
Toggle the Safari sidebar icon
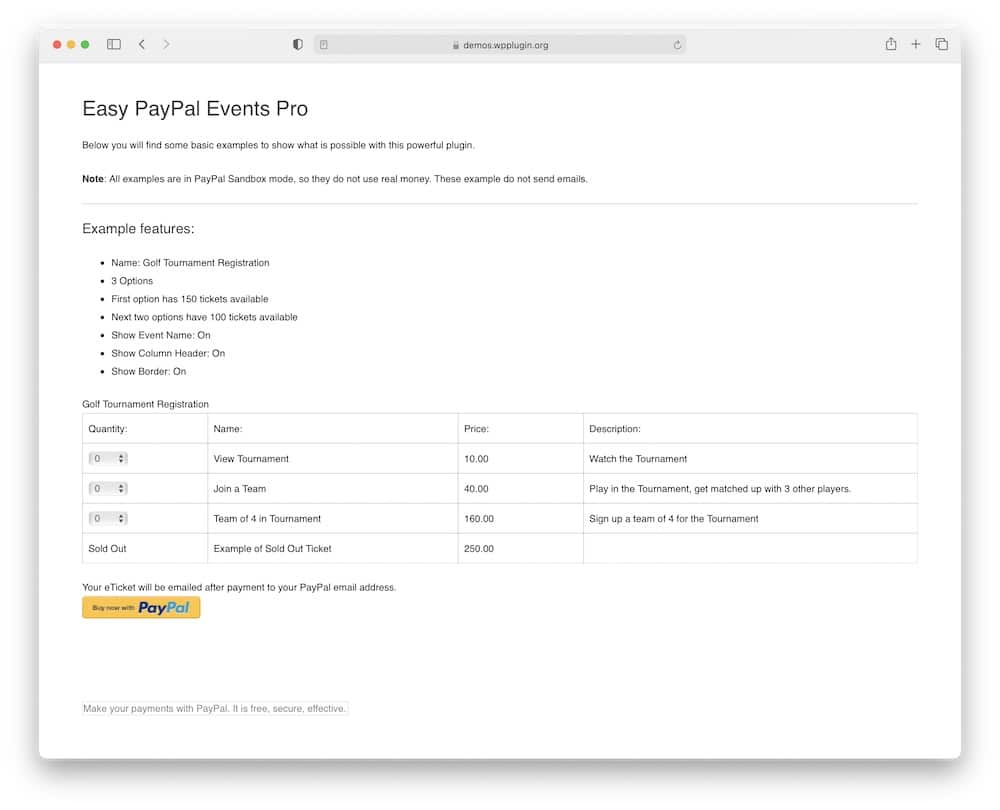point(114,44)
